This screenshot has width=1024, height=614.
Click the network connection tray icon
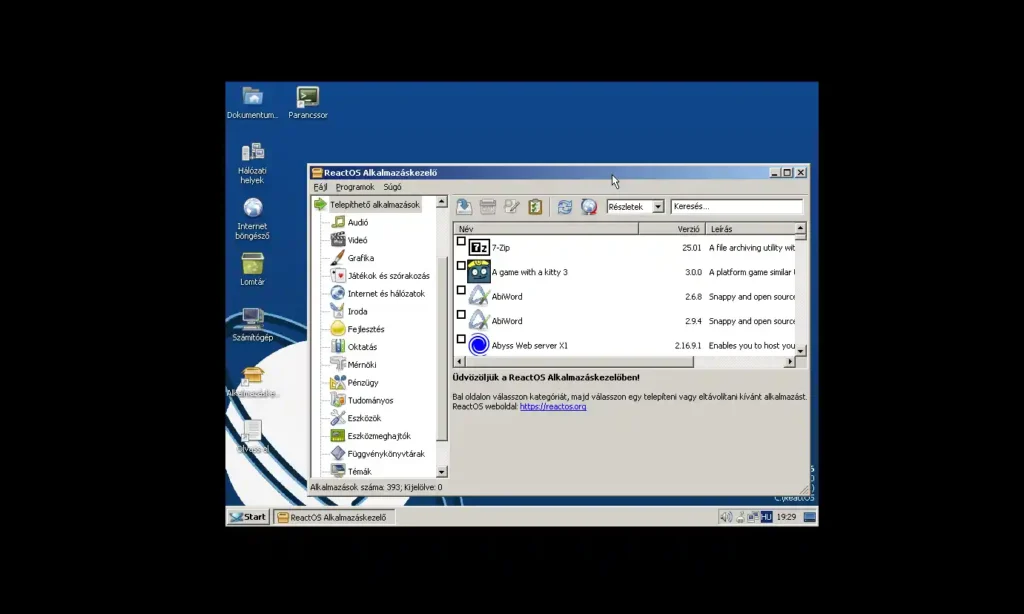point(753,517)
